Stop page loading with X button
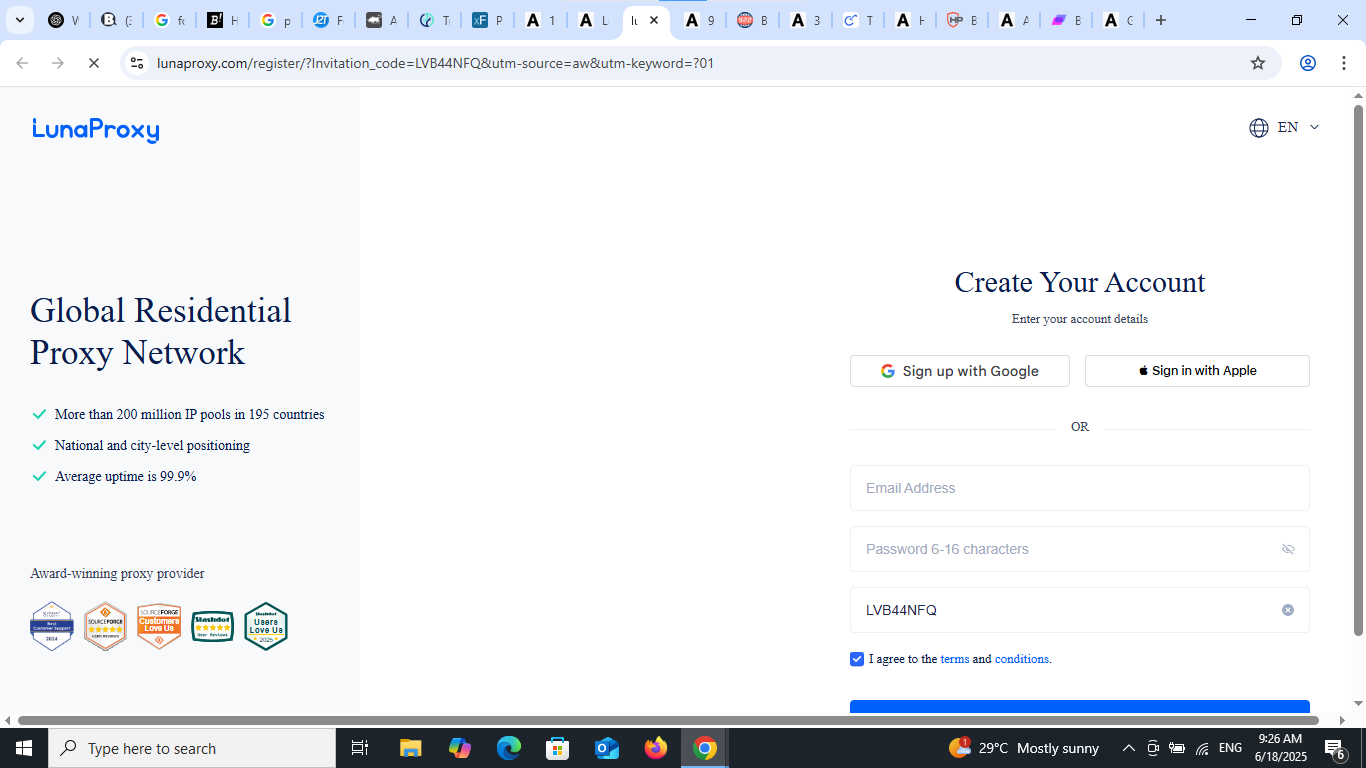The image size is (1366, 768). (93, 63)
